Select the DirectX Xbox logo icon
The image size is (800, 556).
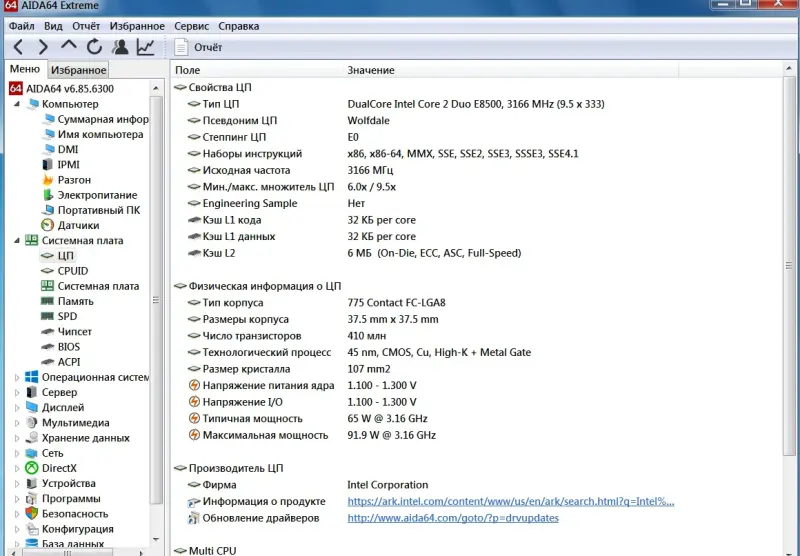pos(32,468)
